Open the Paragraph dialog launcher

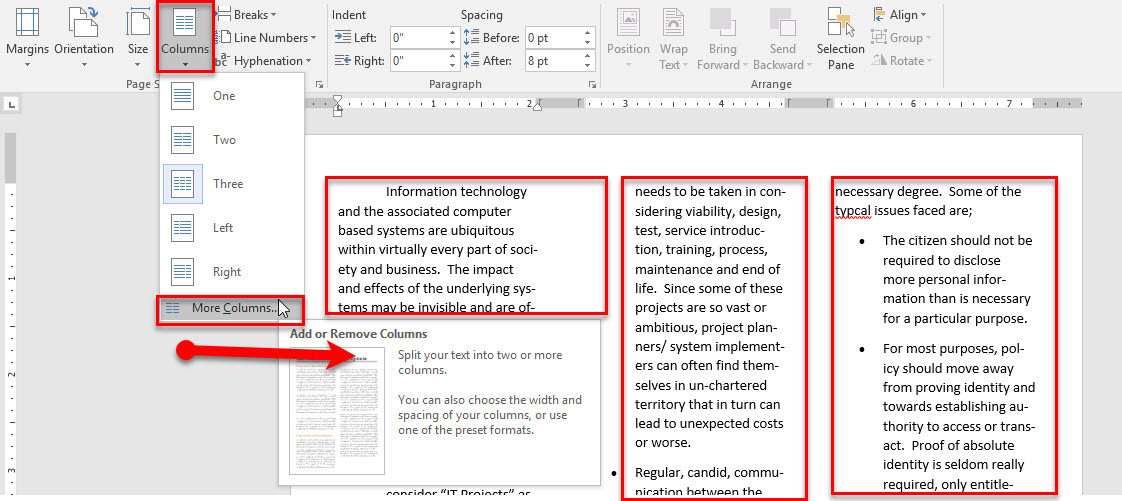(592, 84)
